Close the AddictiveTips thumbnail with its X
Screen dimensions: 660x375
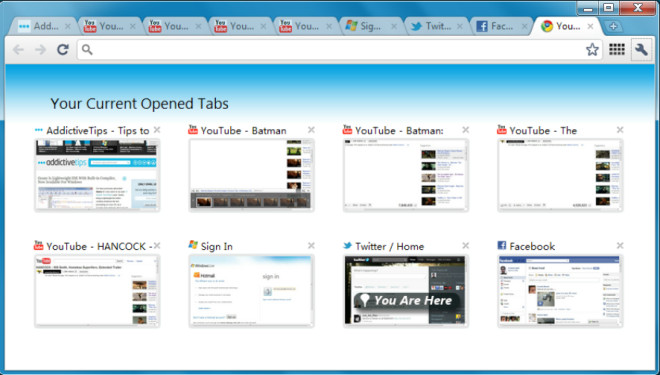pyautogui.click(x=157, y=130)
